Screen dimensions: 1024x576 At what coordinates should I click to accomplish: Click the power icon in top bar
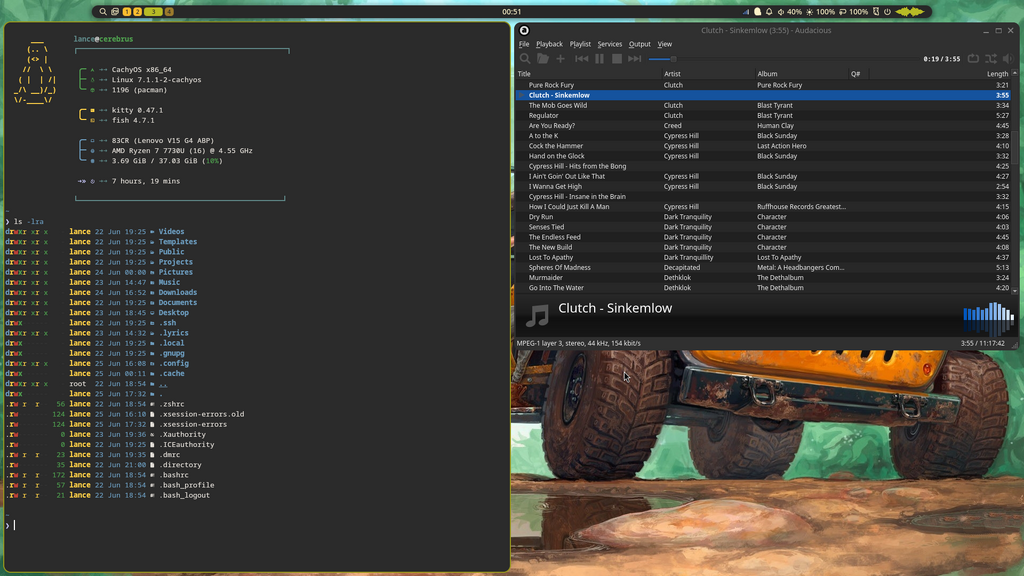(x=887, y=12)
